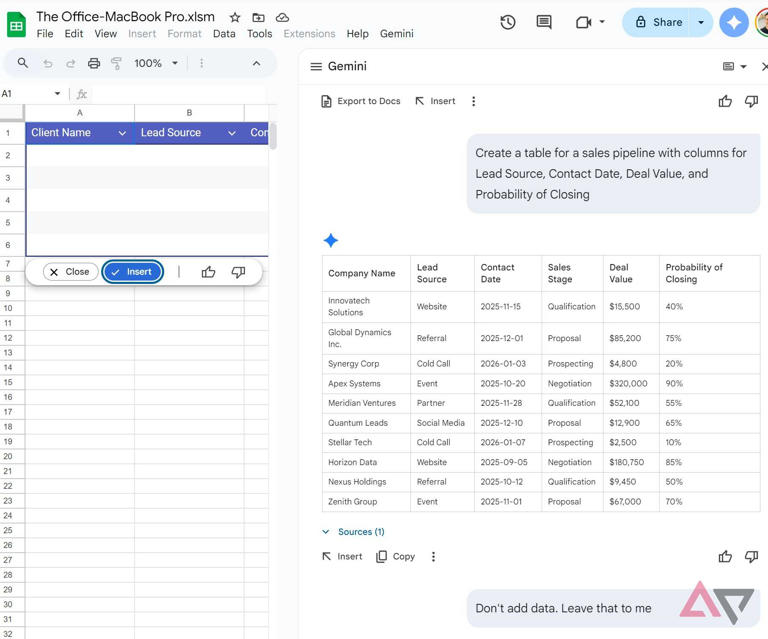Viewport: 768px width, 639px height.
Task: Copy the Gemini table response
Action: click(395, 556)
